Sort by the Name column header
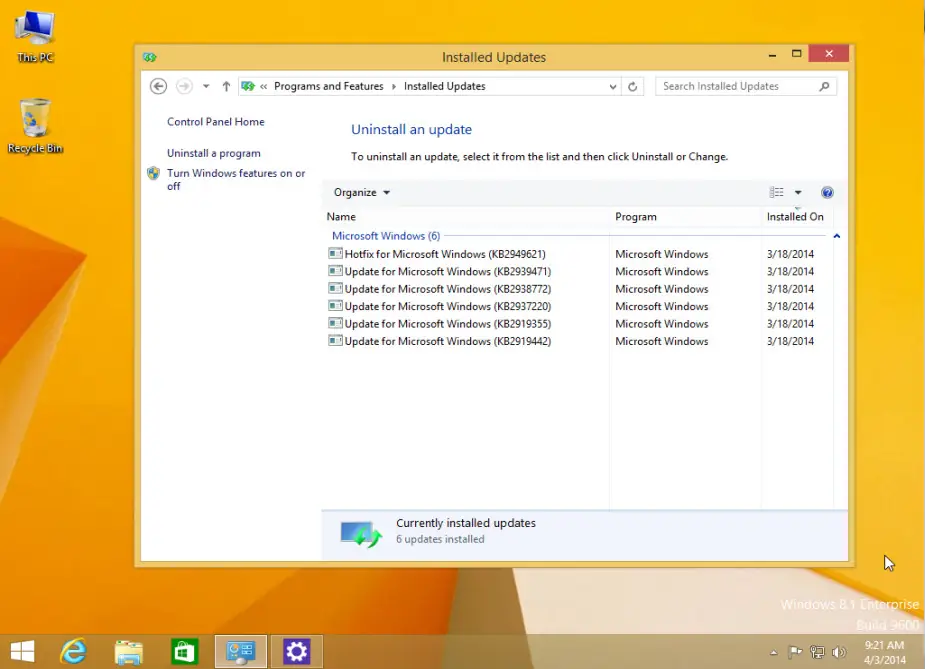This screenshot has width=925, height=669. 466,217
